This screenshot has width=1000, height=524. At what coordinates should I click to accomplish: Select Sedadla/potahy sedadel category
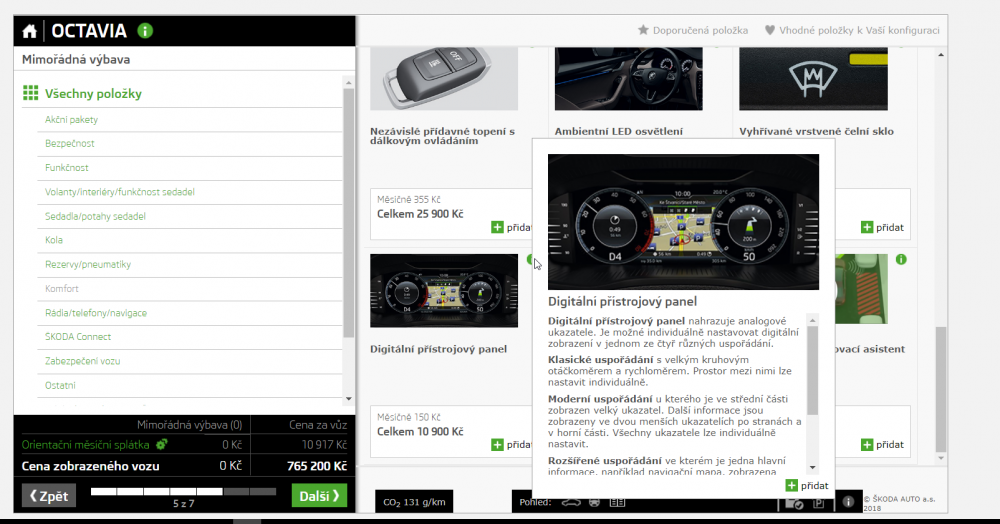click(x=95, y=216)
